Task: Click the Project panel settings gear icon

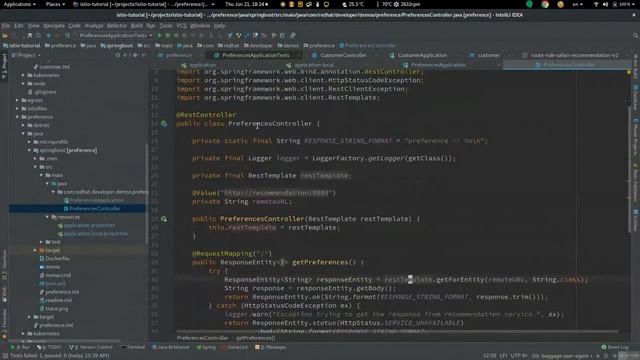Action: click(x=135, y=55)
